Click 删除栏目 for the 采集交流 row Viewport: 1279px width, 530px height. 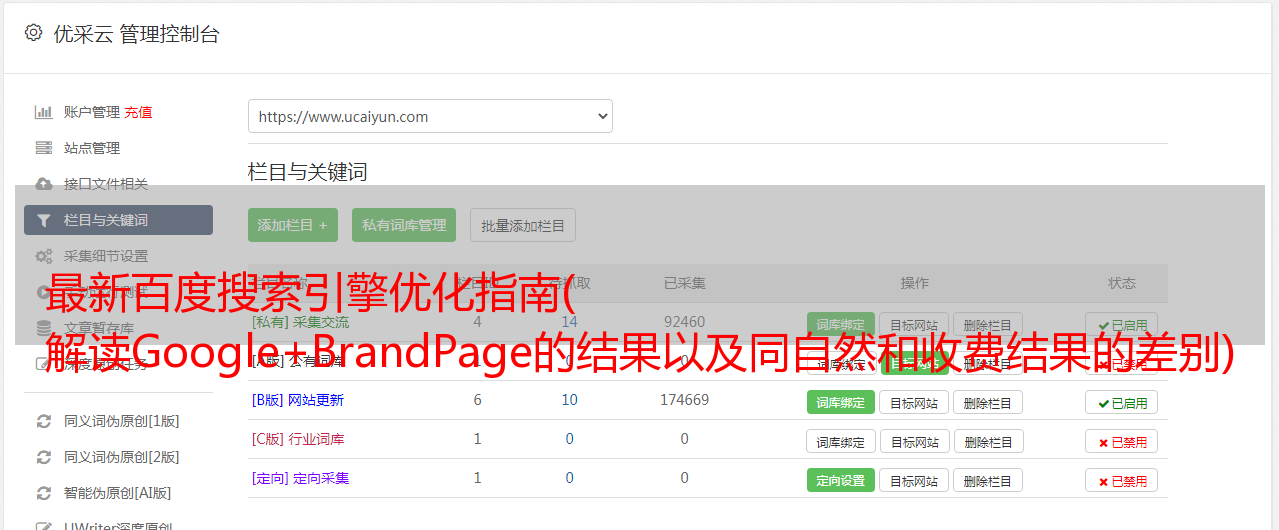click(x=988, y=325)
